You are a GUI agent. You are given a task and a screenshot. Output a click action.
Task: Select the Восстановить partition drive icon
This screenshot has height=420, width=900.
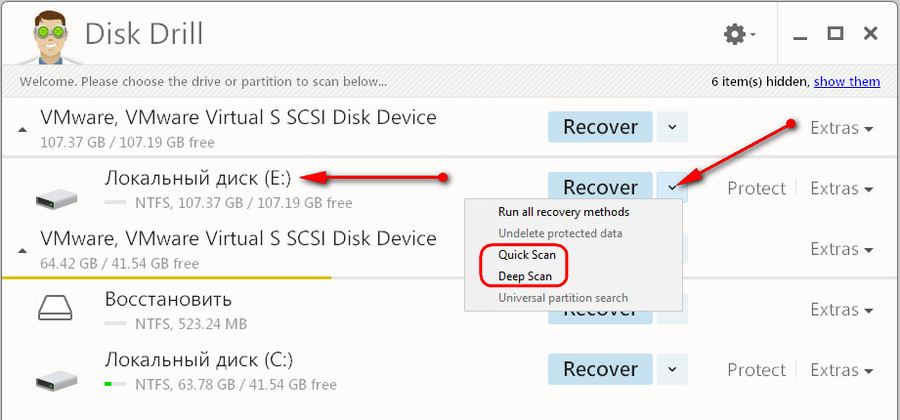point(56,309)
